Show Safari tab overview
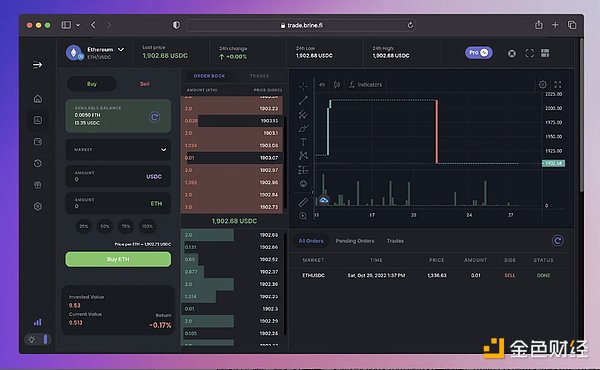 pos(572,25)
